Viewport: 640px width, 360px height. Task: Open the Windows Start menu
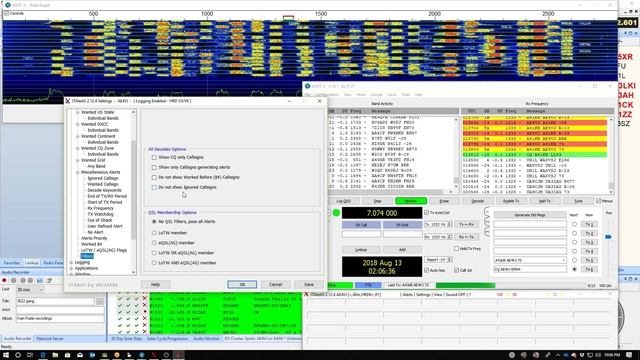6,355
